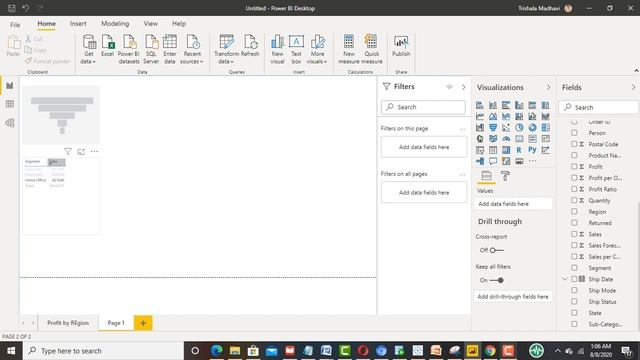
Task: Connect to SQL Server
Action: click(151, 49)
